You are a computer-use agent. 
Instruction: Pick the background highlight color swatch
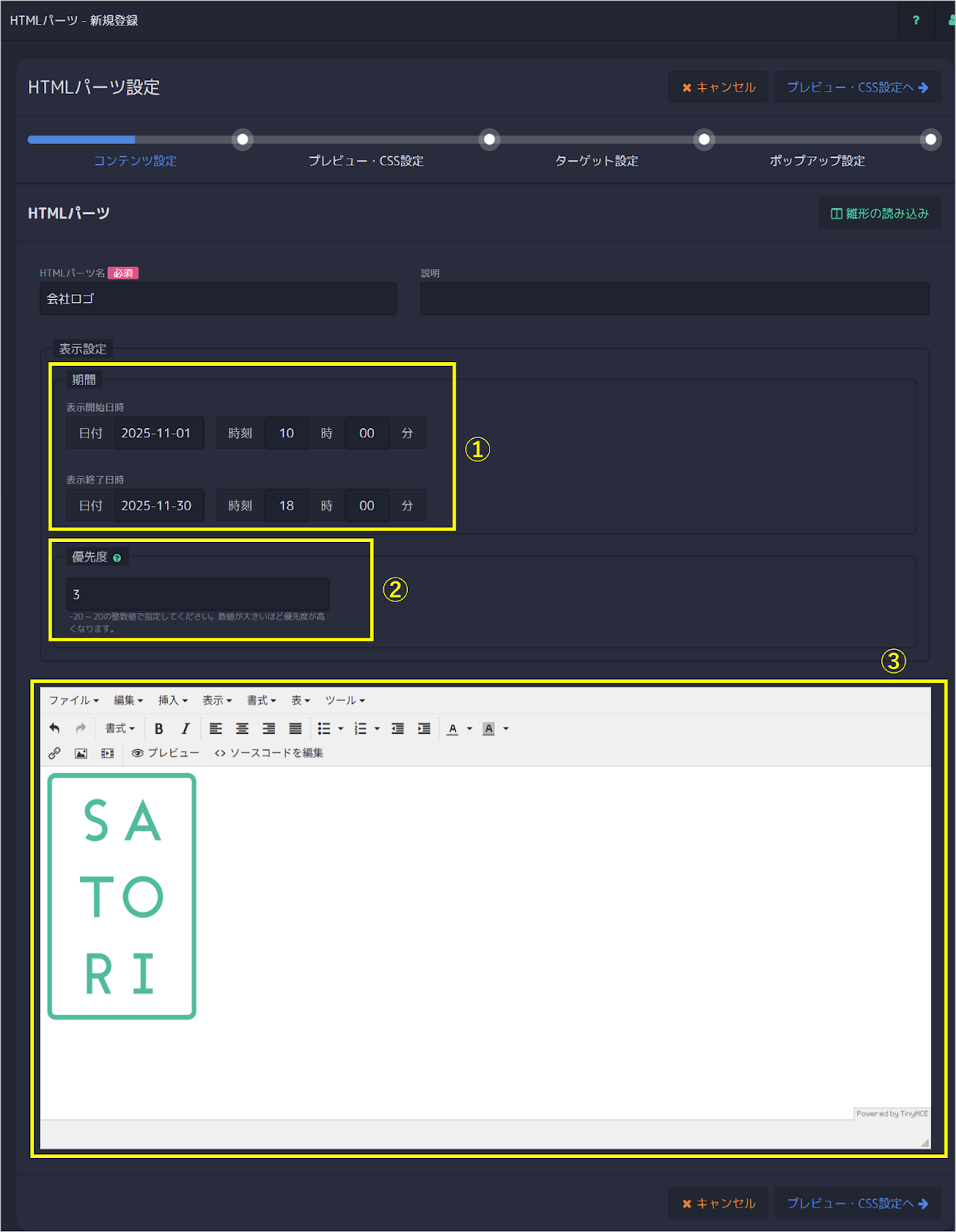click(x=488, y=728)
